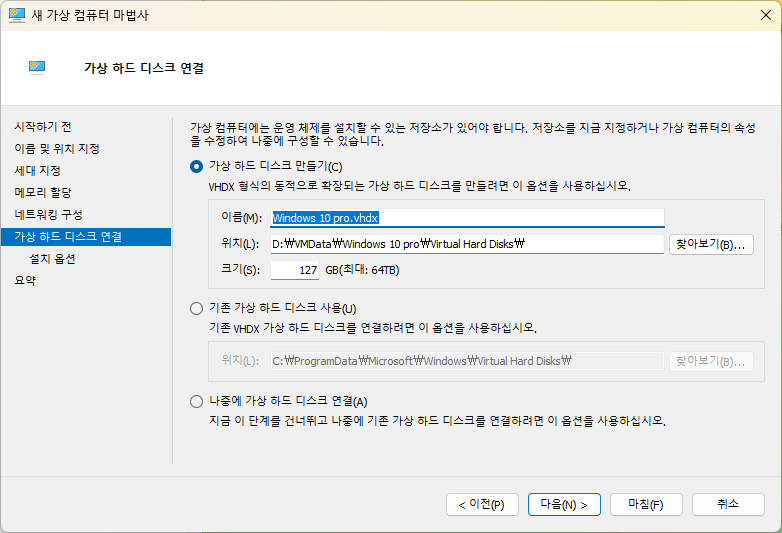Viewport: 782px width, 533px height.
Task: Click the text starting 기존 VHDX 가상 하드 디스크를
Action: [373, 328]
